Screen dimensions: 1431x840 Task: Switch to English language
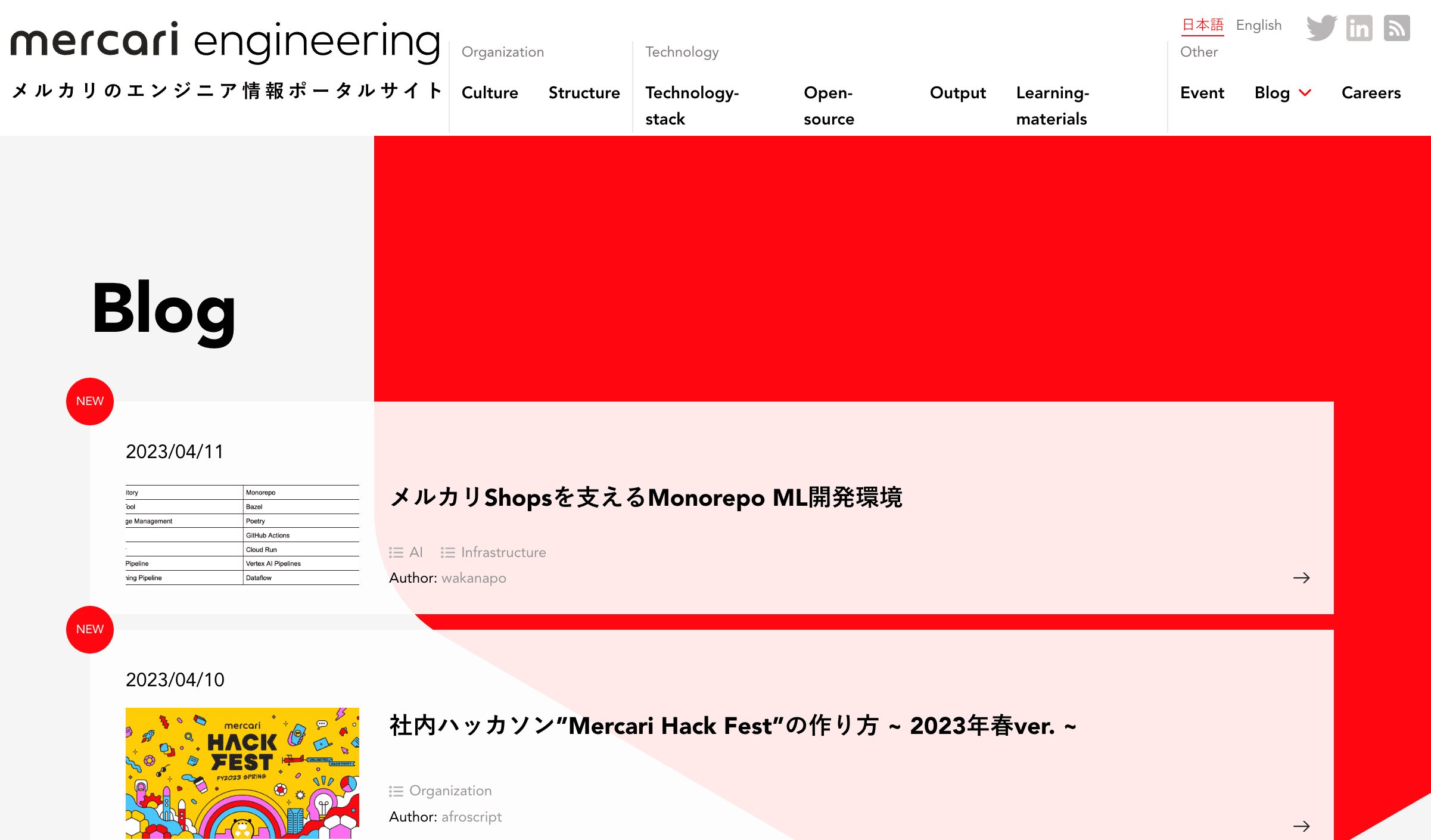[1258, 24]
